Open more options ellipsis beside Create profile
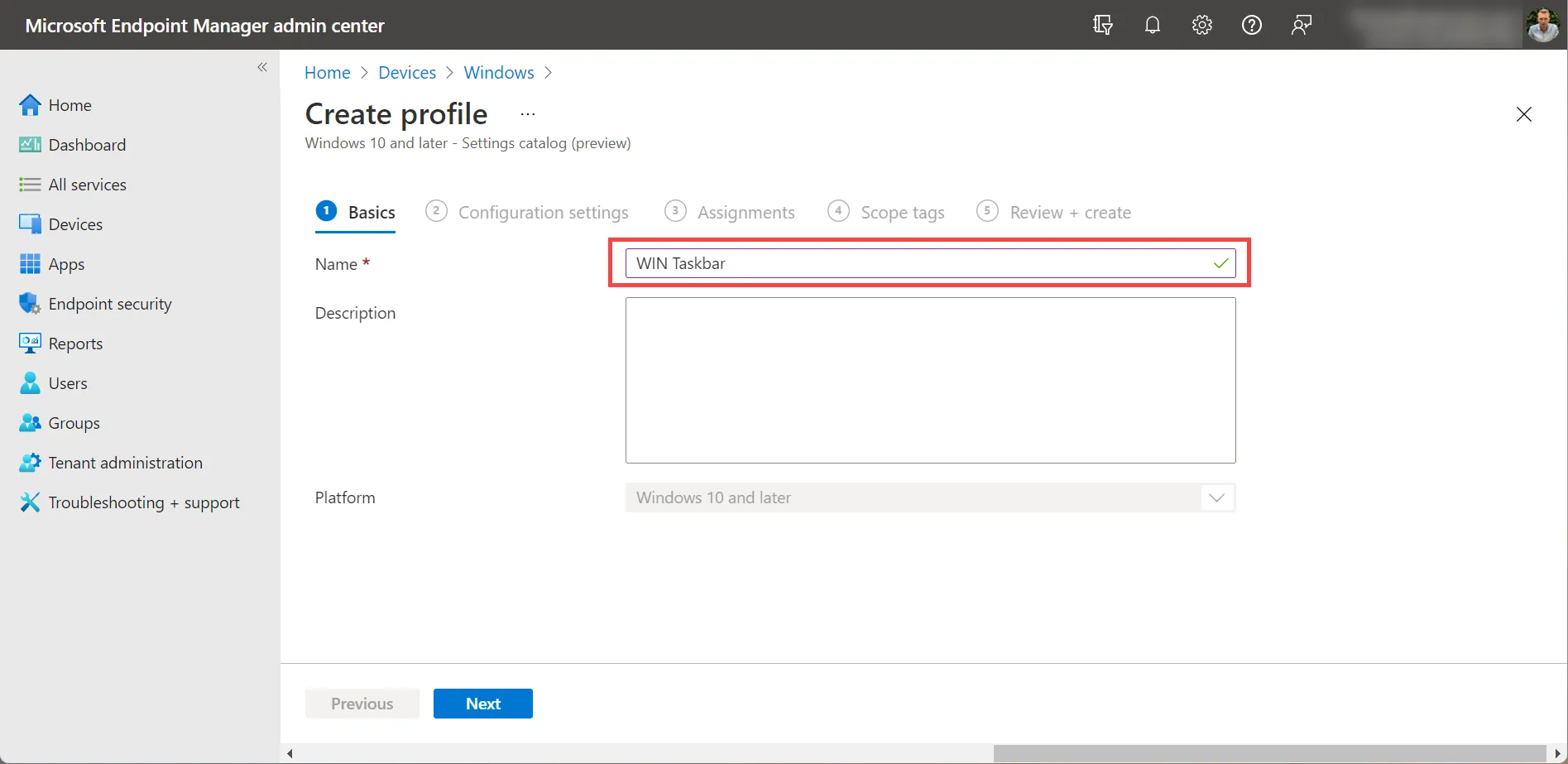Screen dimensions: 1568x764 528,114
